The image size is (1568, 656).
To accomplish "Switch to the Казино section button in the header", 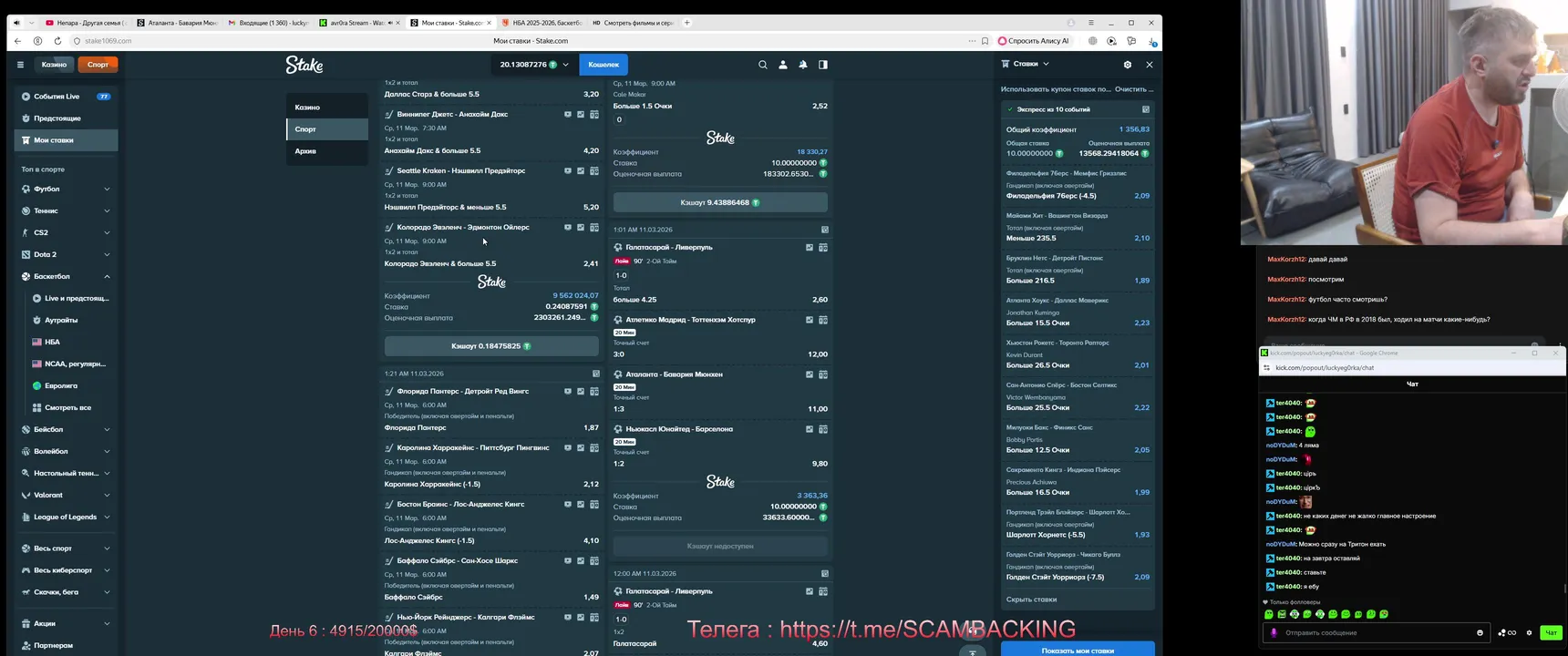I will [54, 65].
